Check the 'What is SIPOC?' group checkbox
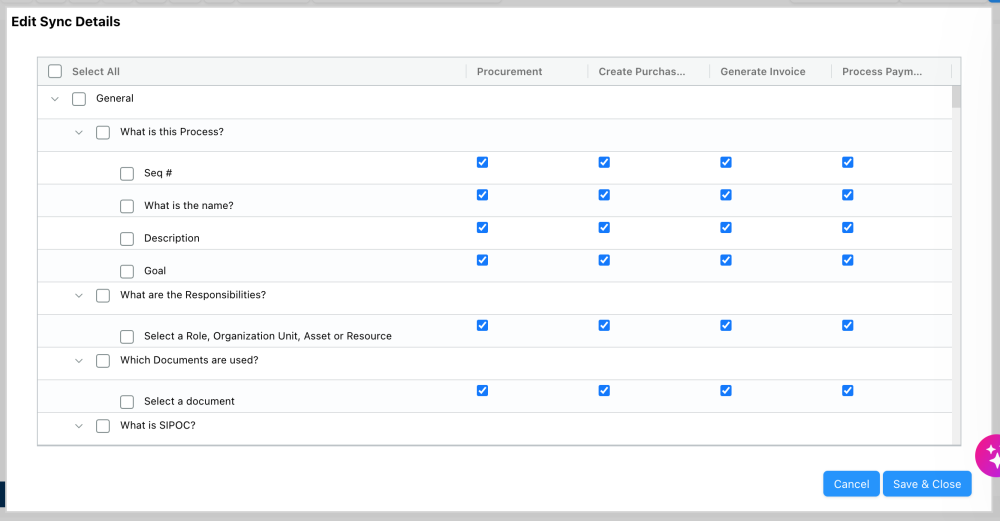 pyautogui.click(x=103, y=426)
